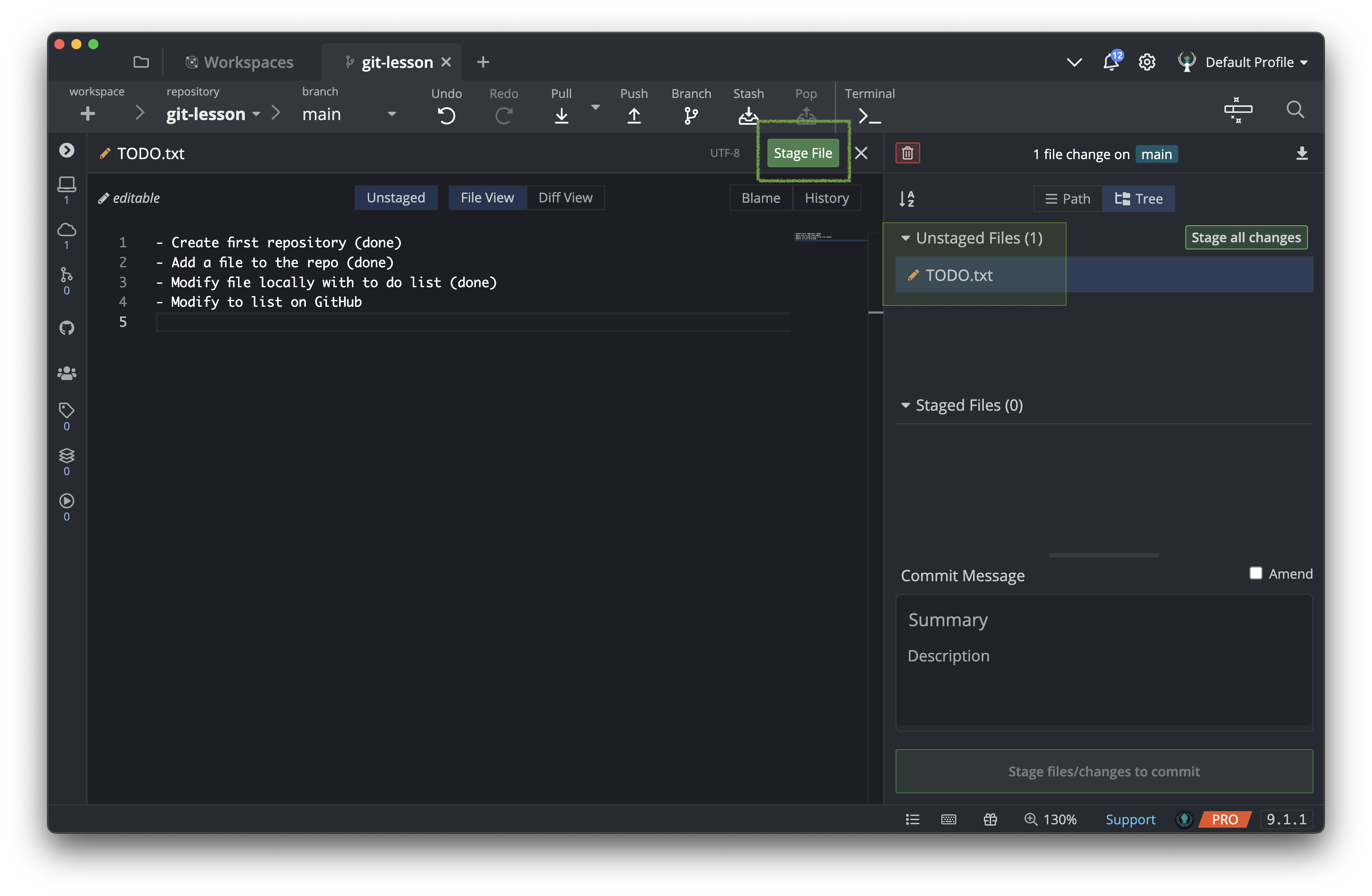This screenshot has width=1372, height=896.
Task: Select File View mode
Action: coord(487,198)
